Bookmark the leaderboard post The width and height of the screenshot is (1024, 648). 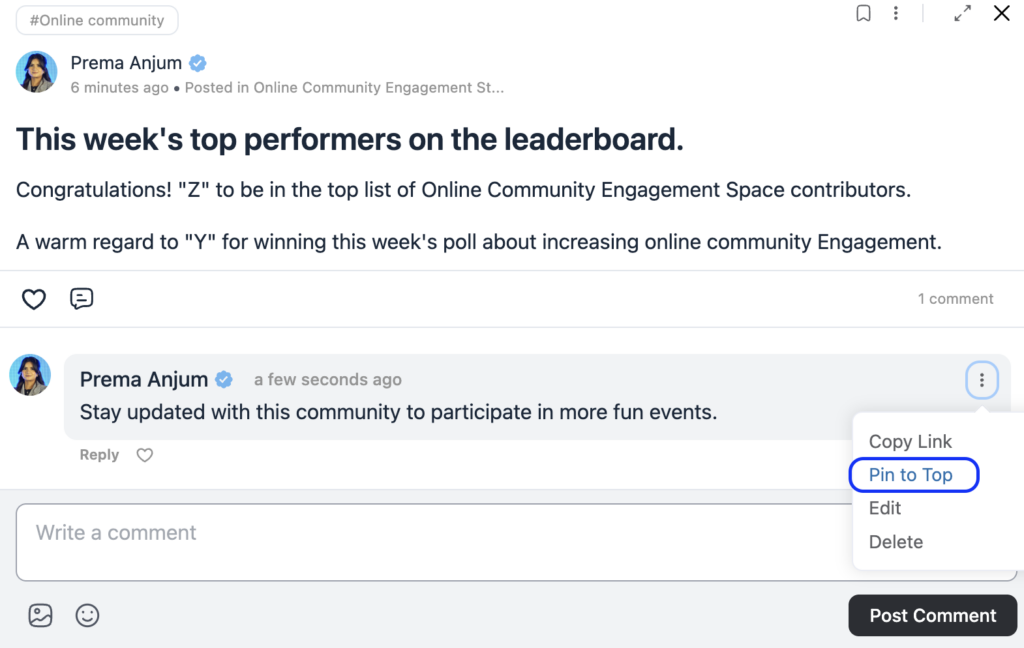coord(864,13)
